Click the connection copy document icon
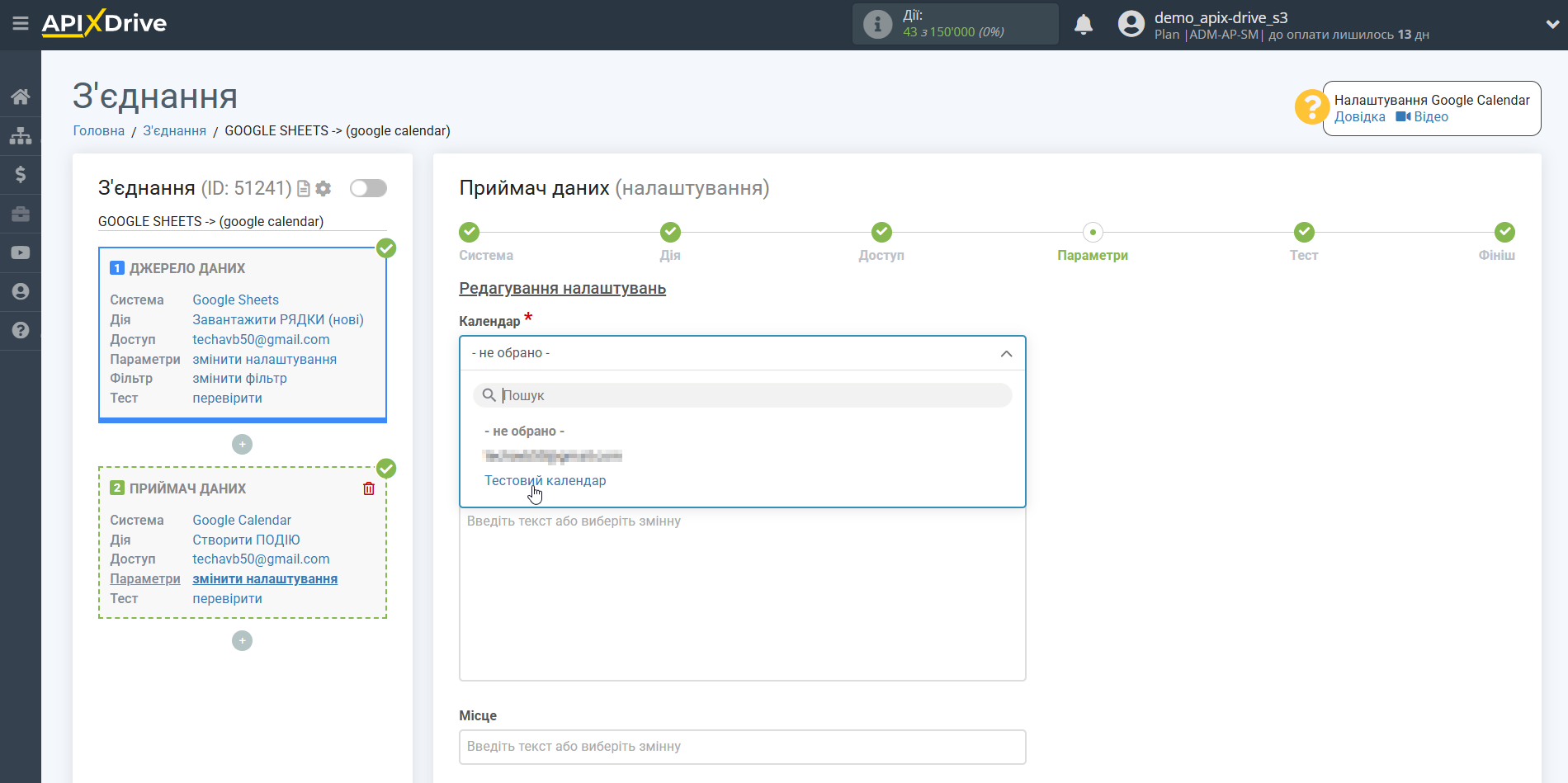 click(x=303, y=189)
